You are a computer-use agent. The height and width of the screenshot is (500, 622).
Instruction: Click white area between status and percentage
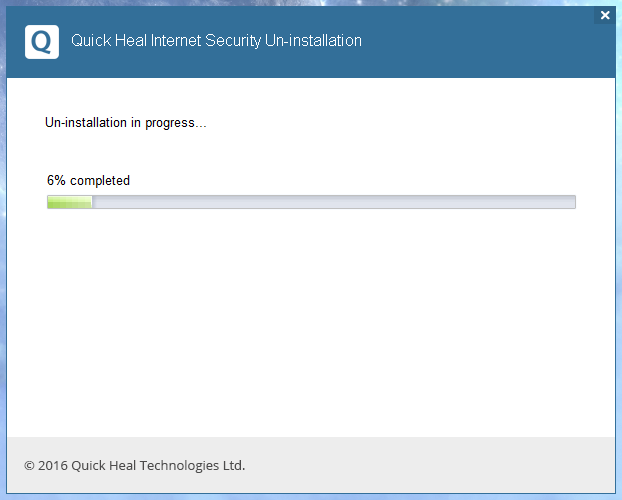[300, 152]
